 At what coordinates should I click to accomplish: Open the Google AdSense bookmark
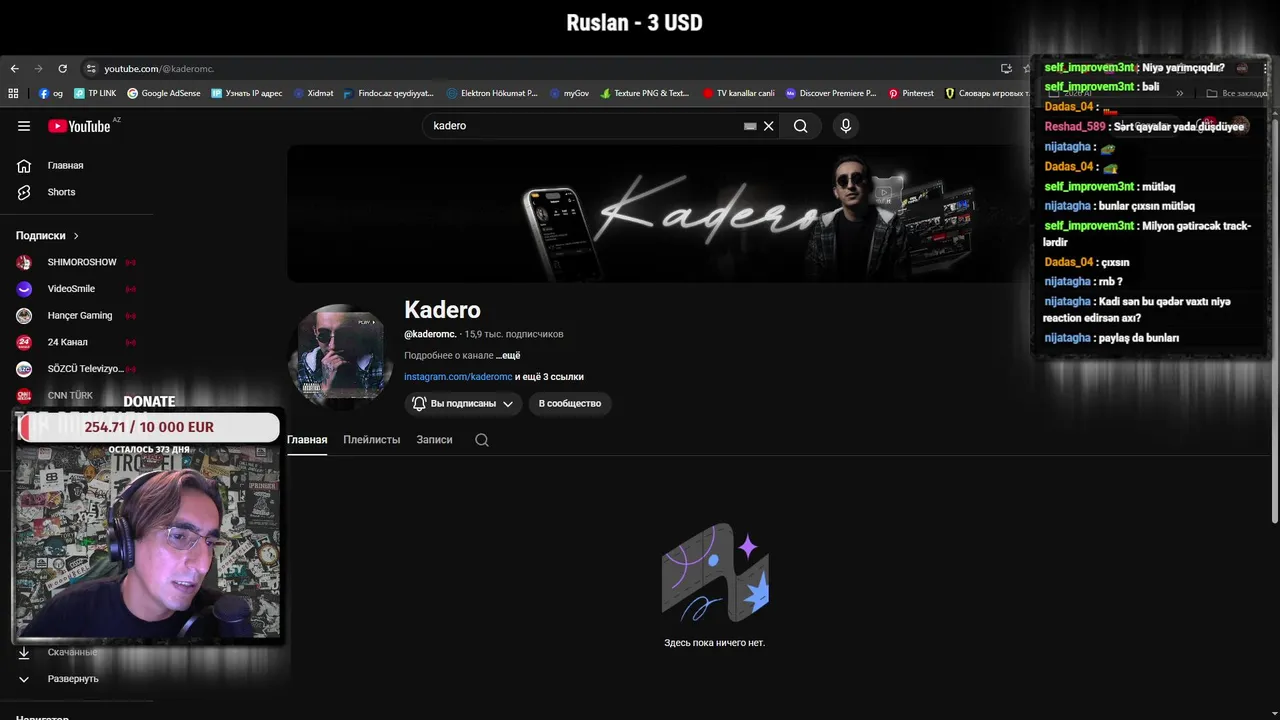pos(164,93)
